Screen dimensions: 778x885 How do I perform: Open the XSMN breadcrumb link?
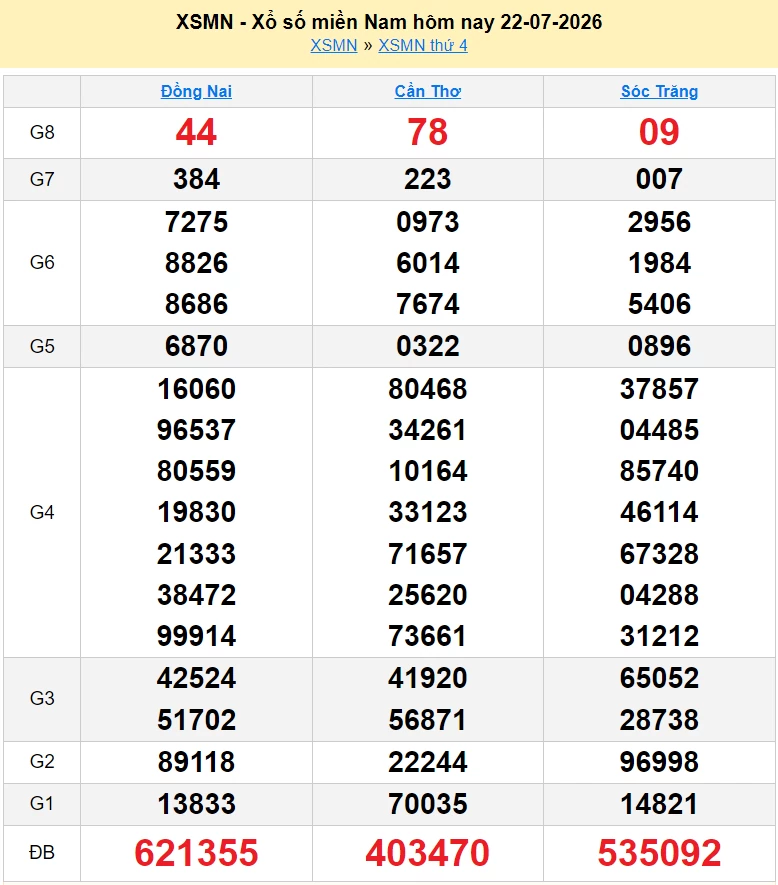click(334, 45)
